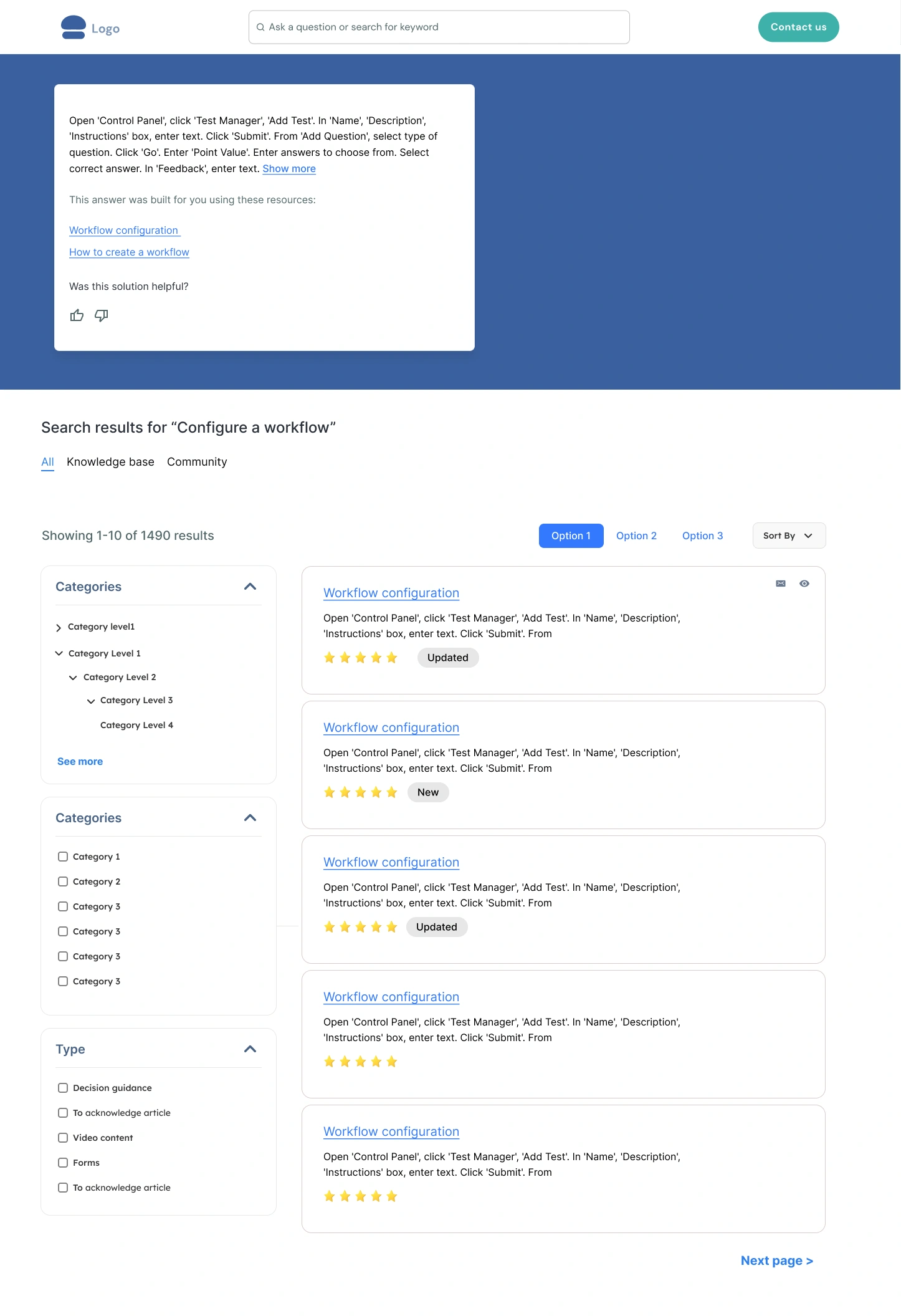Click the thumbs up helpful icon
The width and height of the screenshot is (901, 1316).
coord(77,315)
